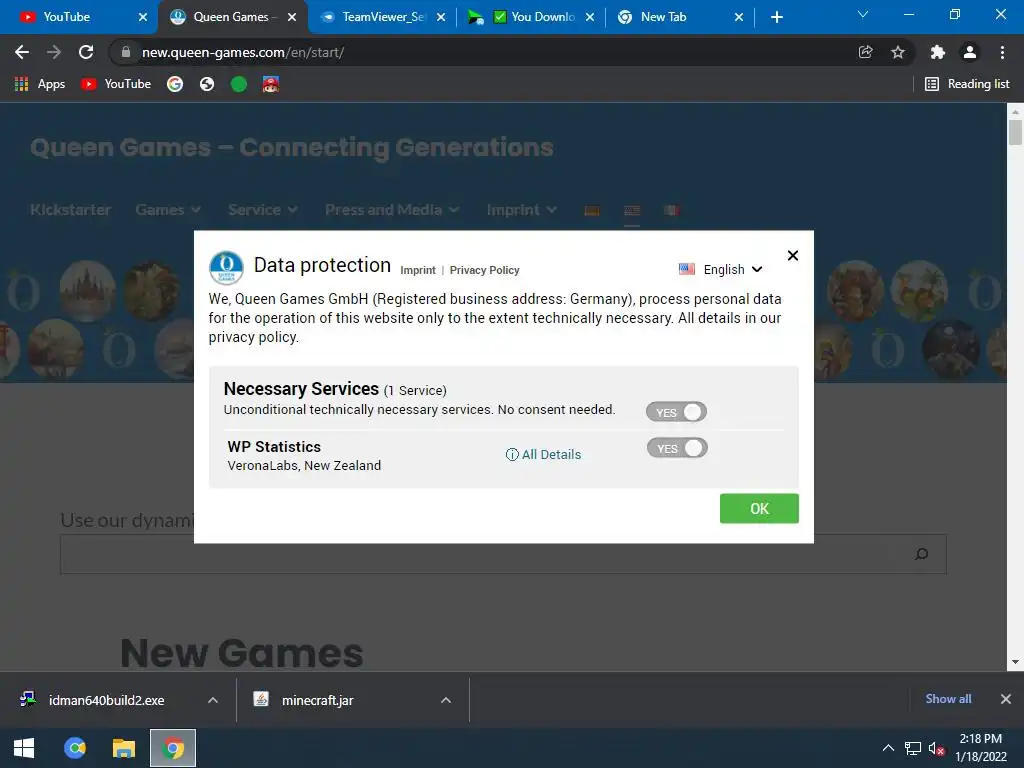Expand minecraft.jar download options
The image size is (1024, 768).
click(x=446, y=700)
